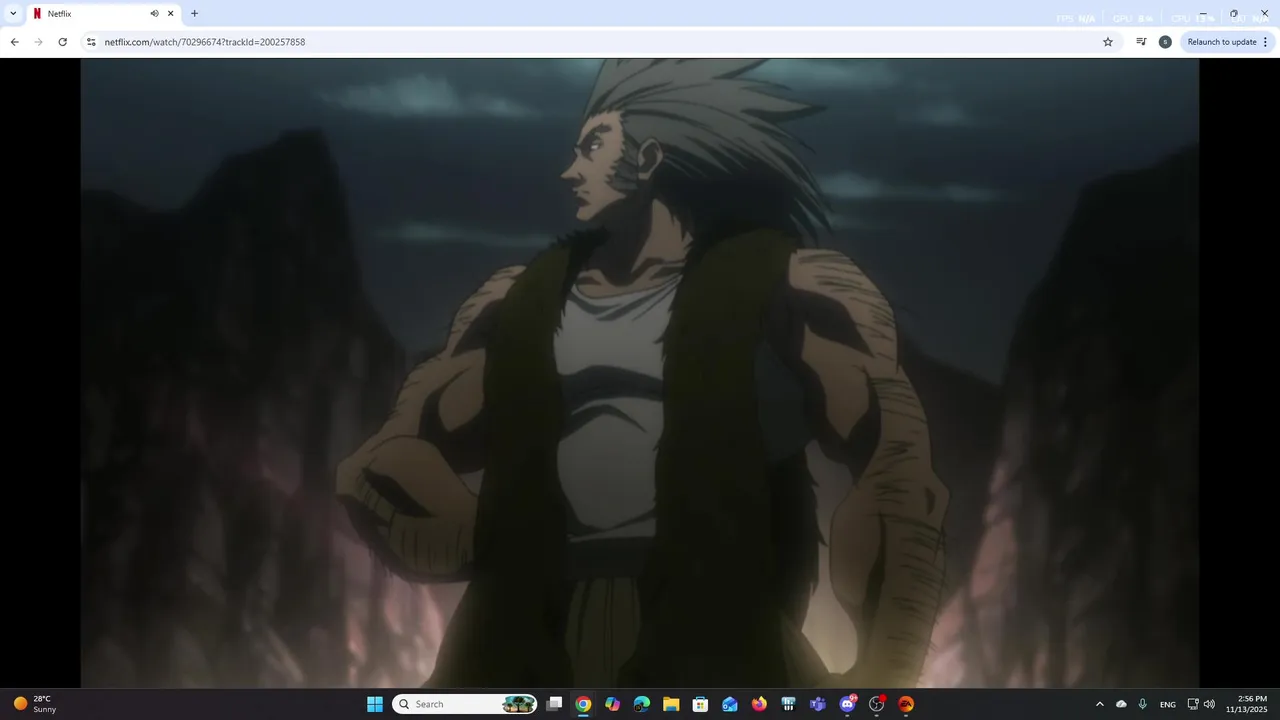1280x720 pixels.
Task: Mute the Netflix tab audio icon
Action: pos(154,14)
